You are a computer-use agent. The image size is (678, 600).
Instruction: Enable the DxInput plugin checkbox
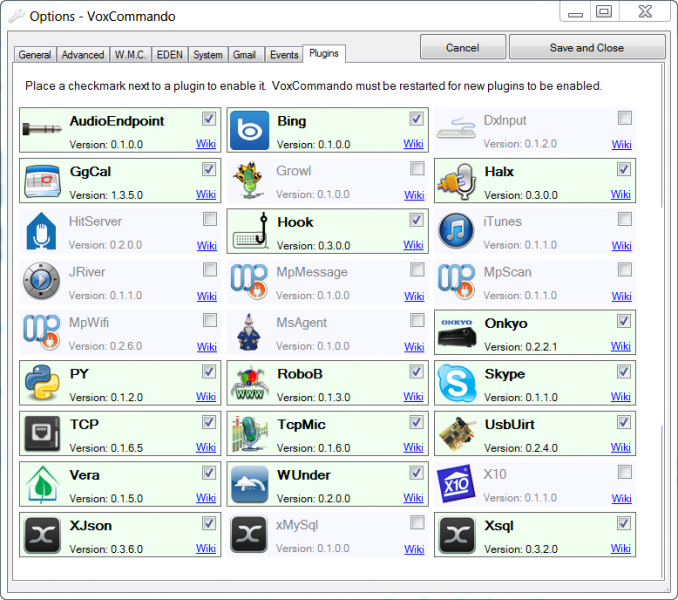click(625, 118)
